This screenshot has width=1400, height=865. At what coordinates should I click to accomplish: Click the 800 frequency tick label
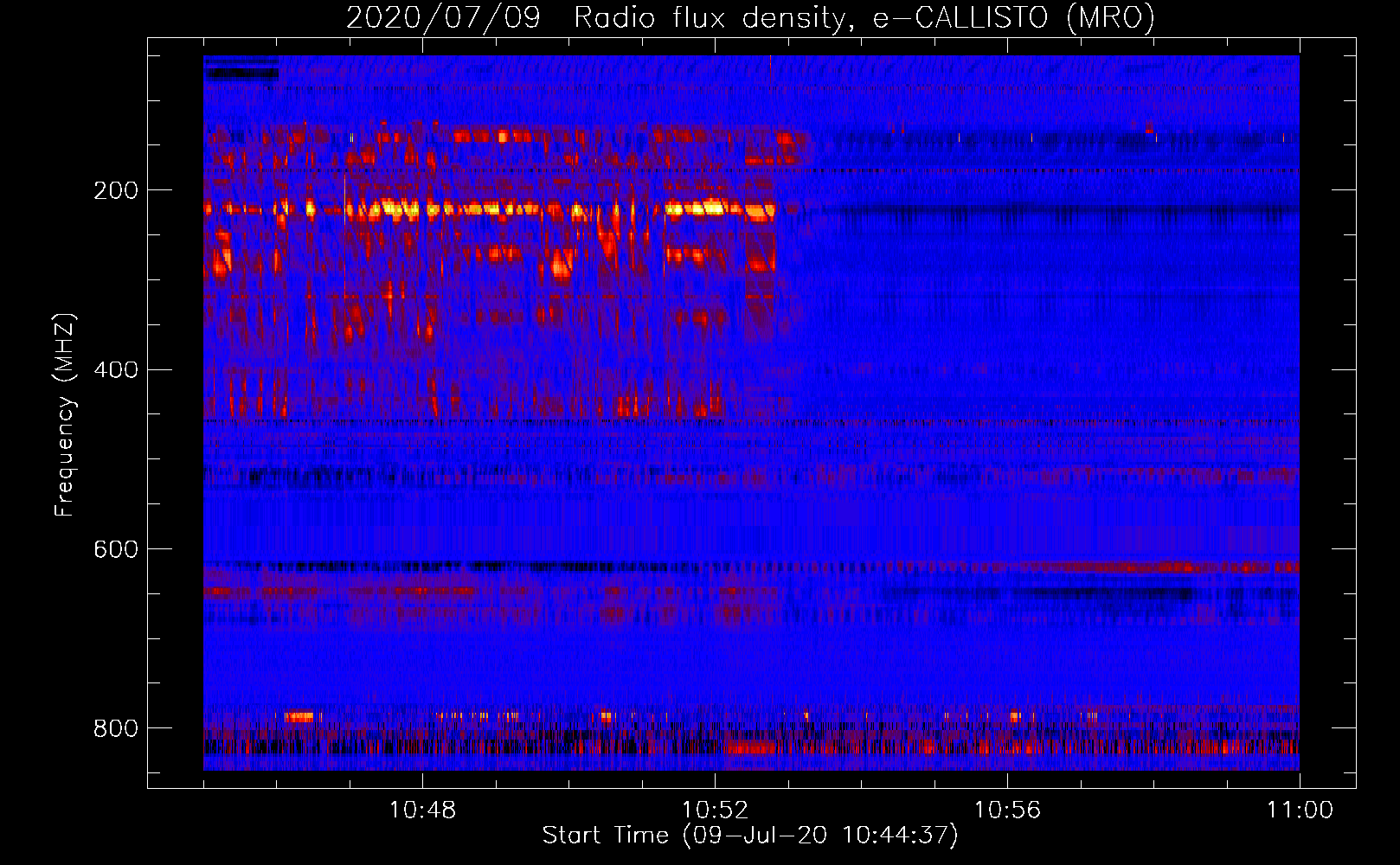click(x=116, y=728)
